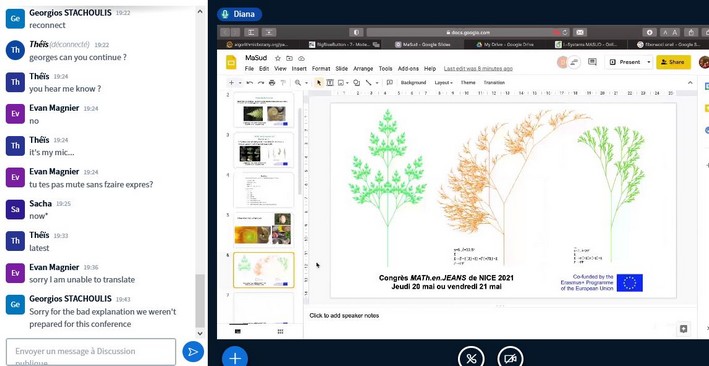The image size is (709, 366).
Task: Click the zoom magnifier tool
Action: (298, 83)
